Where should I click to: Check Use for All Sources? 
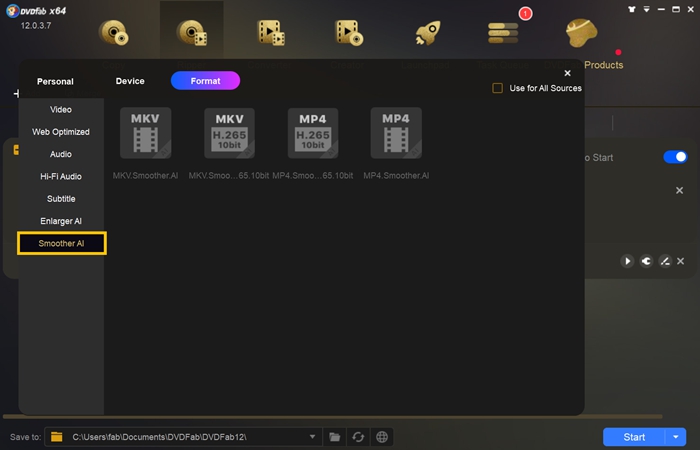[497, 88]
